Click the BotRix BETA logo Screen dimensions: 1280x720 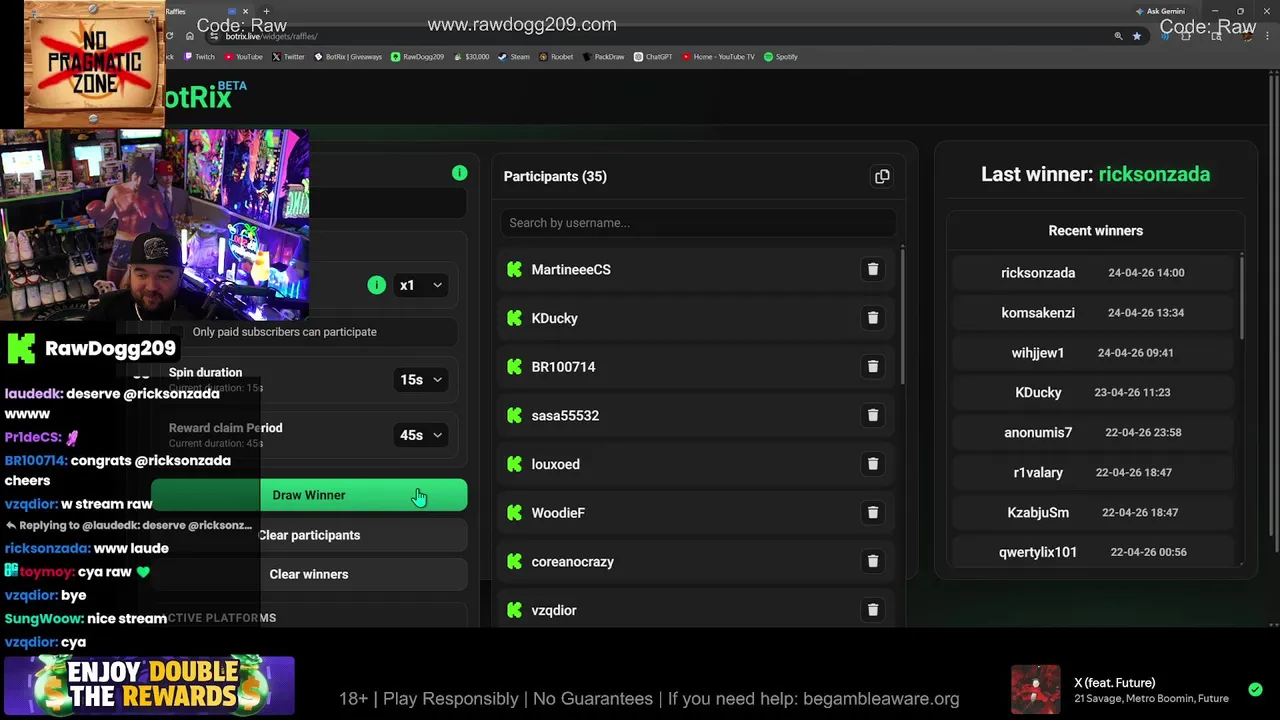click(205, 96)
